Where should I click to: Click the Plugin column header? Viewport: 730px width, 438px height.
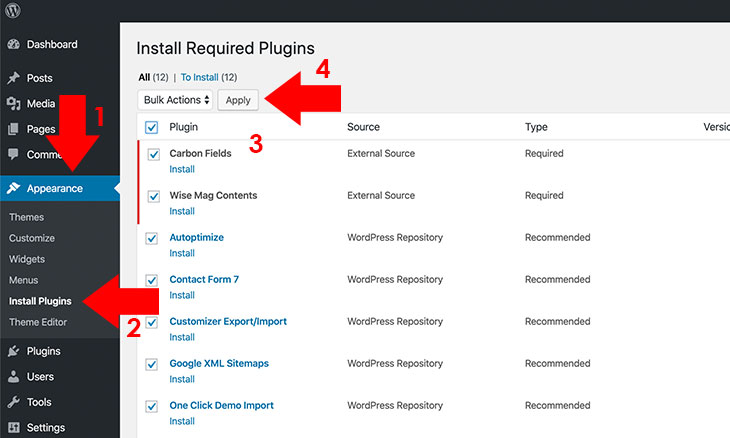[x=183, y=127]
